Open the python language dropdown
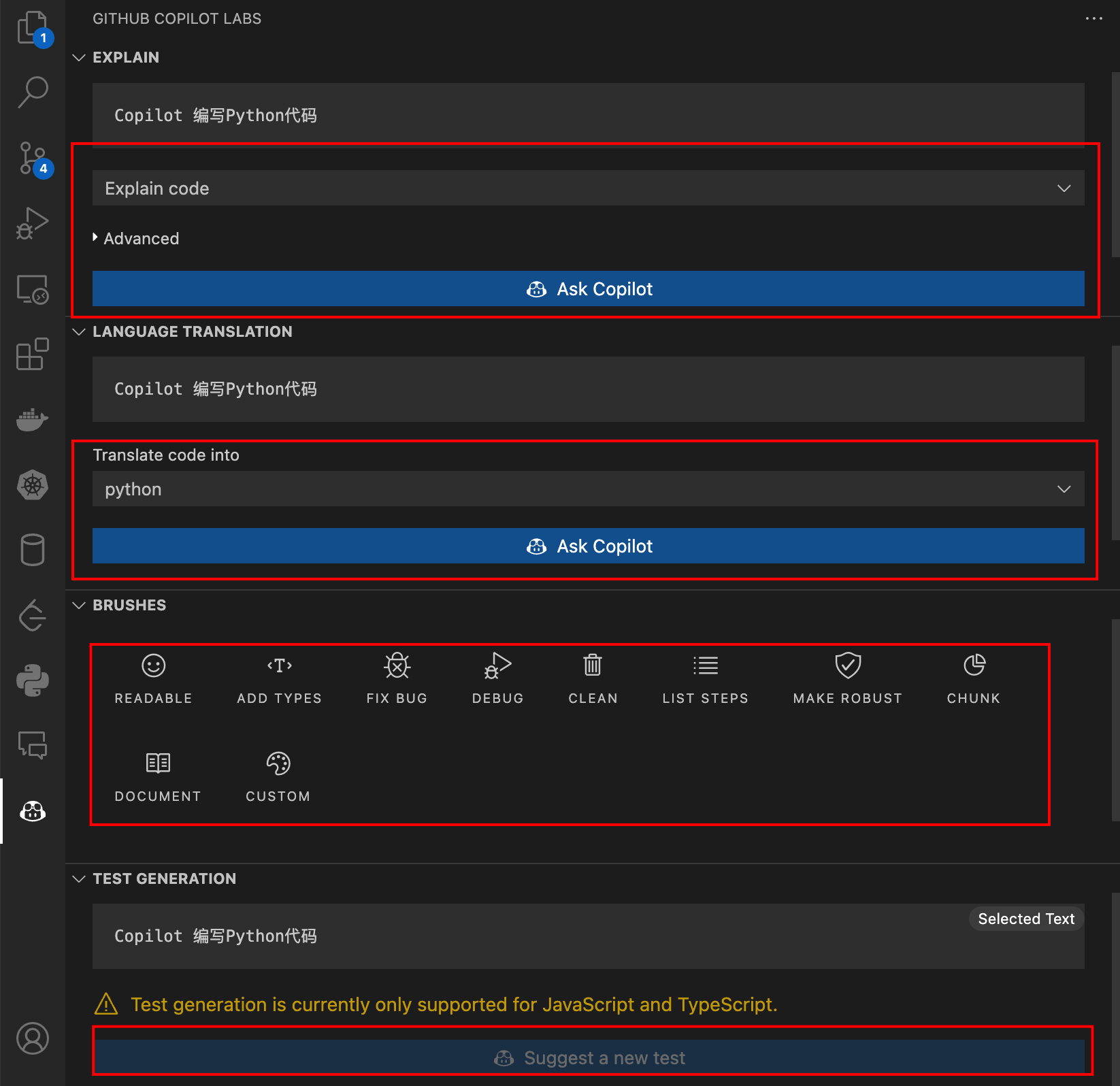Image resolution: width=1120 pixels, height=1086 pixels. pyautogui.click(x=588, y=489)
